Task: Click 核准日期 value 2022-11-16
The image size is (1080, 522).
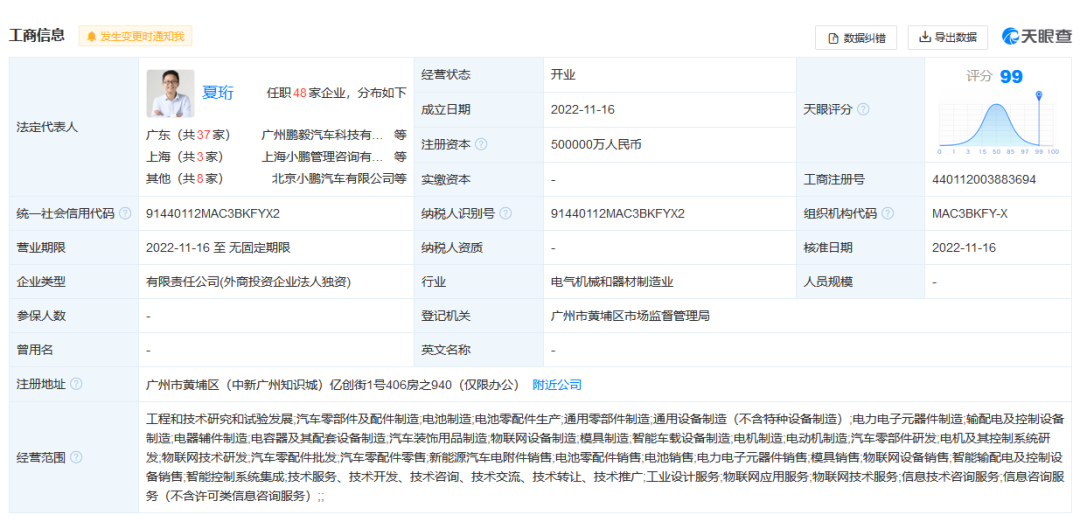Action: point(964,248)
